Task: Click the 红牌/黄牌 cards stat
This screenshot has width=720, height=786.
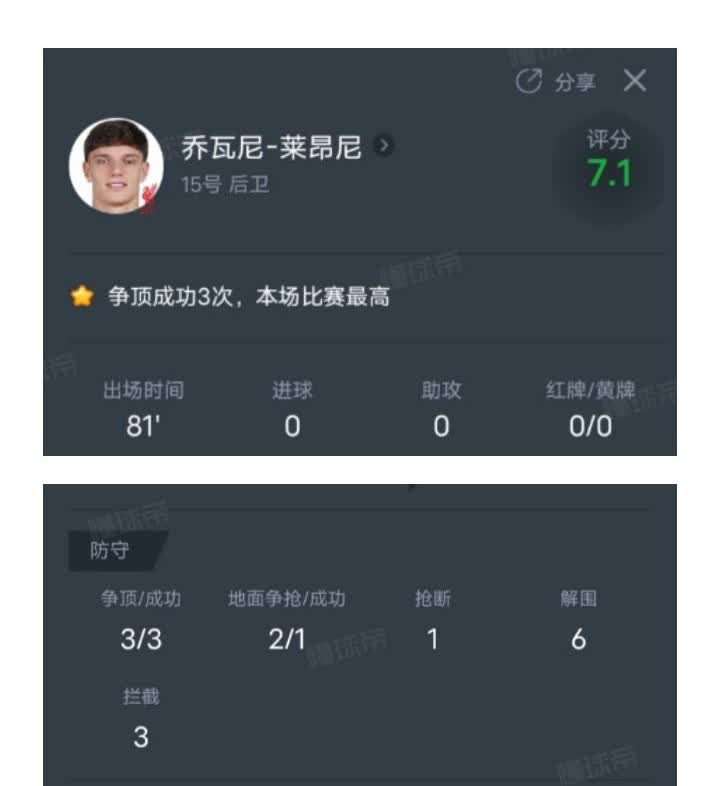Action: (590, 410)
